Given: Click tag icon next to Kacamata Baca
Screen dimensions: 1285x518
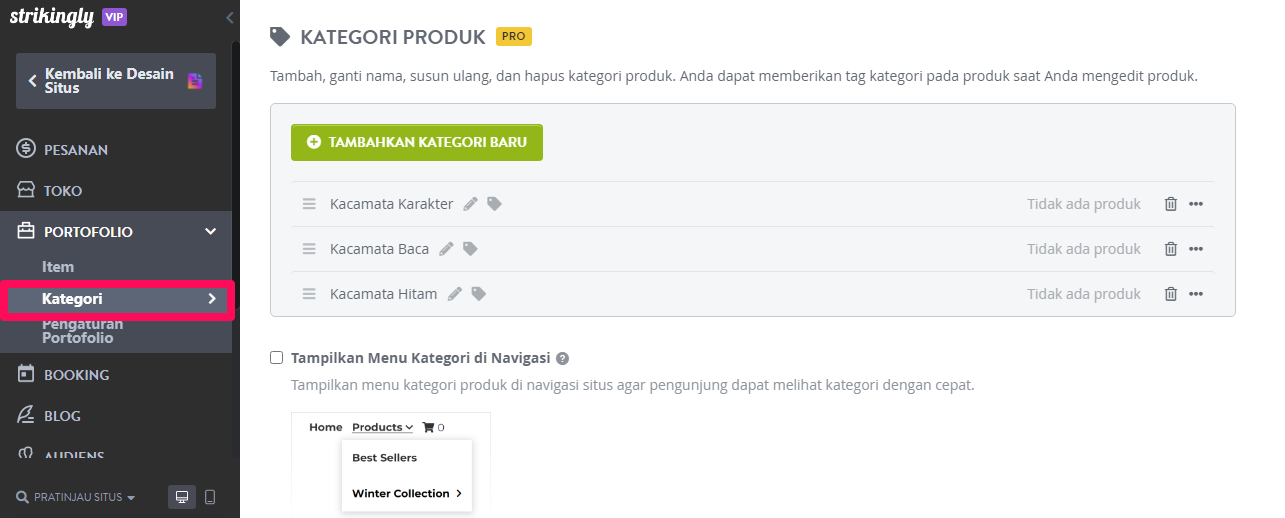Looking at the screenshot, I should pos(470,249).
